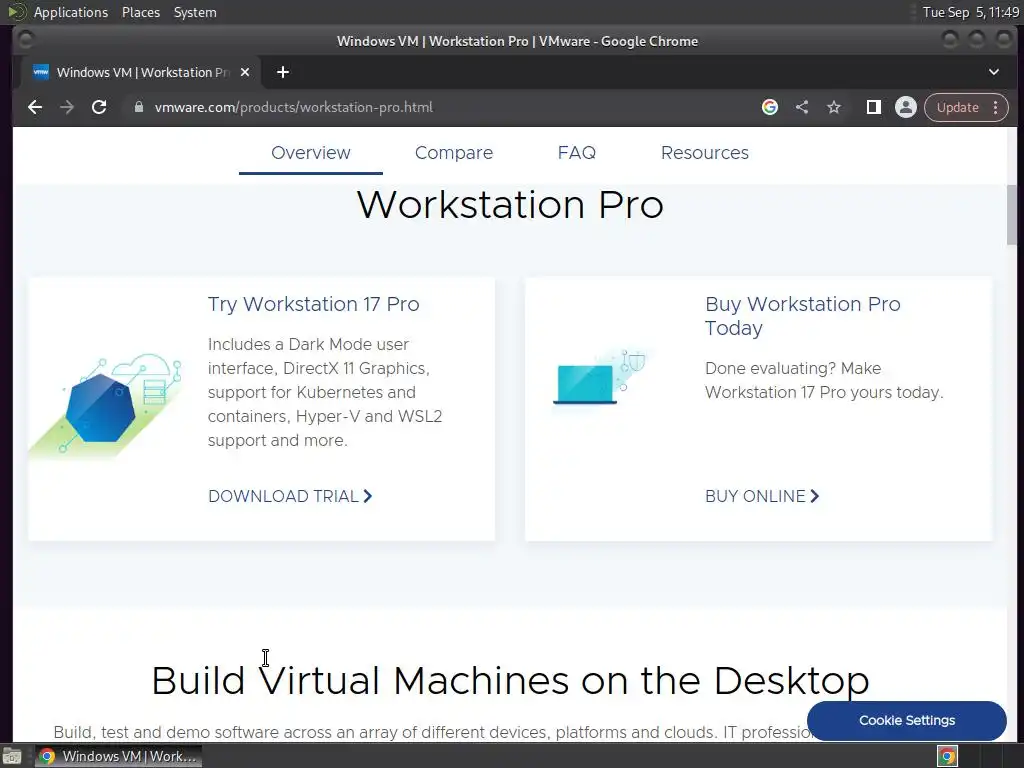Open a new browser tab
This screenshot has height=768, width=1024.
[283, 72]
